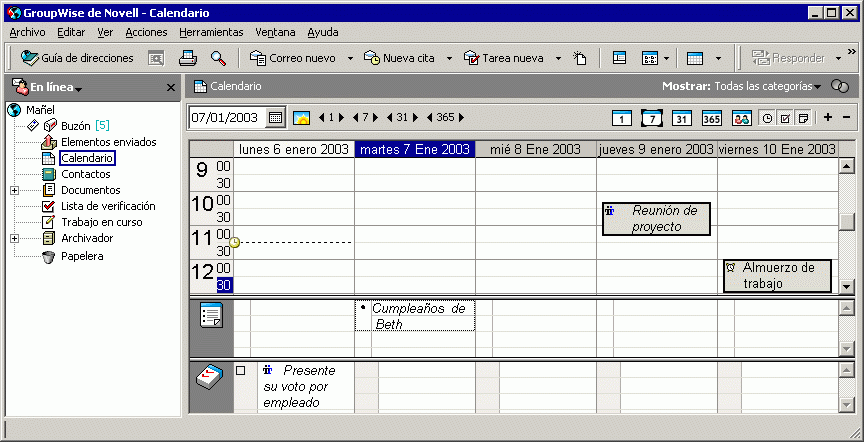Open the Ayuda menu

click(323, 33)
